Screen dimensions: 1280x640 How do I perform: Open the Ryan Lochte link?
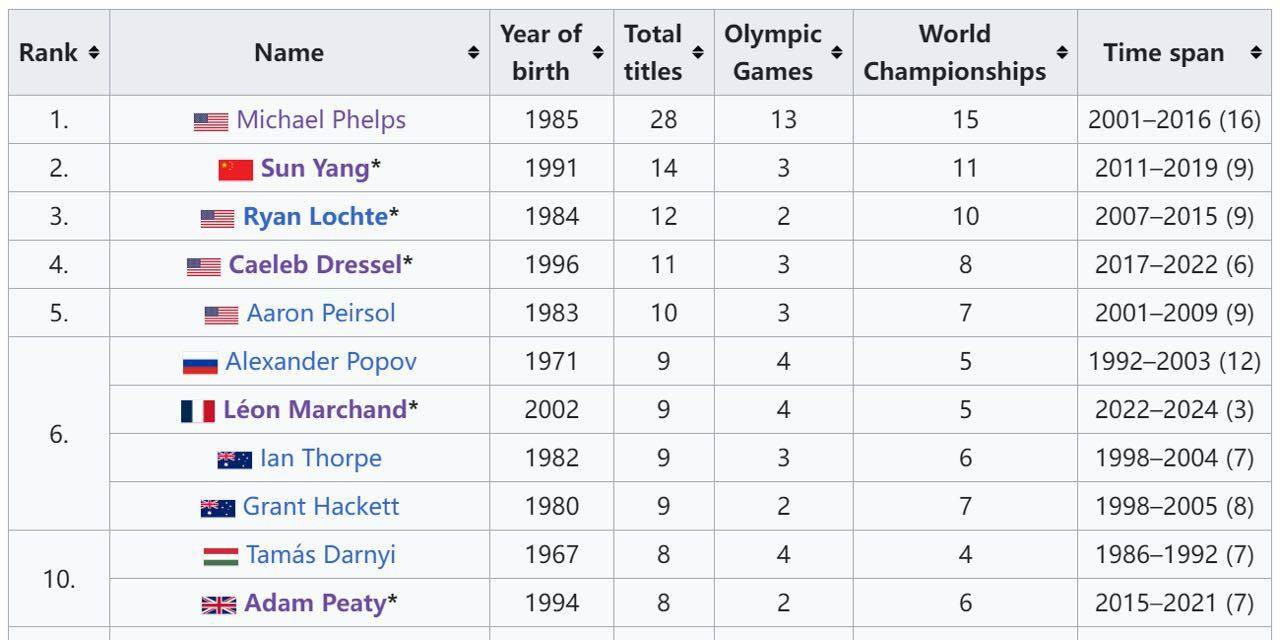pyautogui.click(x=315, y=217)
